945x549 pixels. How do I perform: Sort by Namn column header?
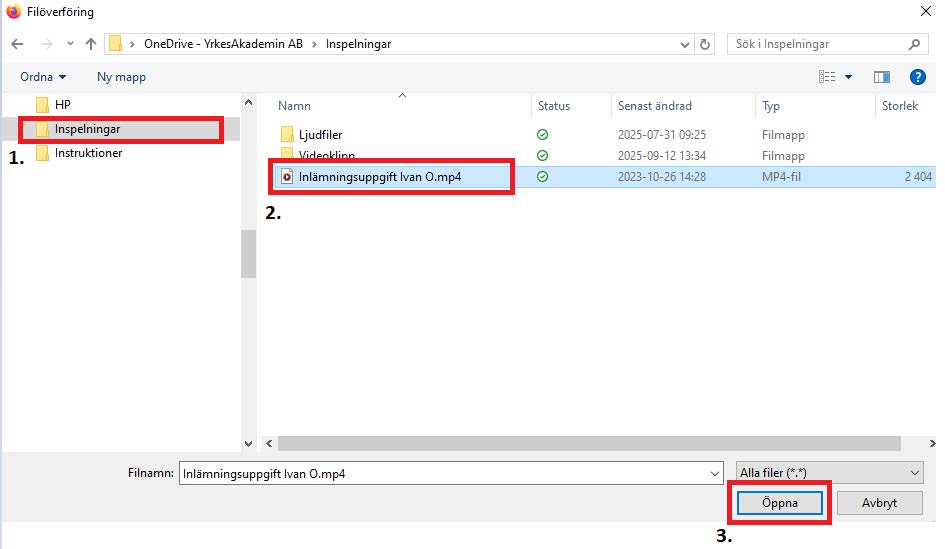click(x=294, y=106)
